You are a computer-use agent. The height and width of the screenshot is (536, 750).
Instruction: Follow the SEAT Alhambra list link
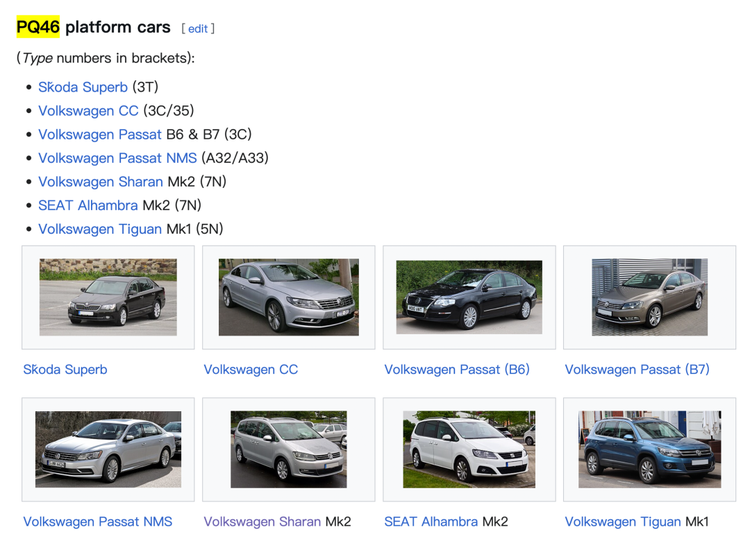click(88, 205)
